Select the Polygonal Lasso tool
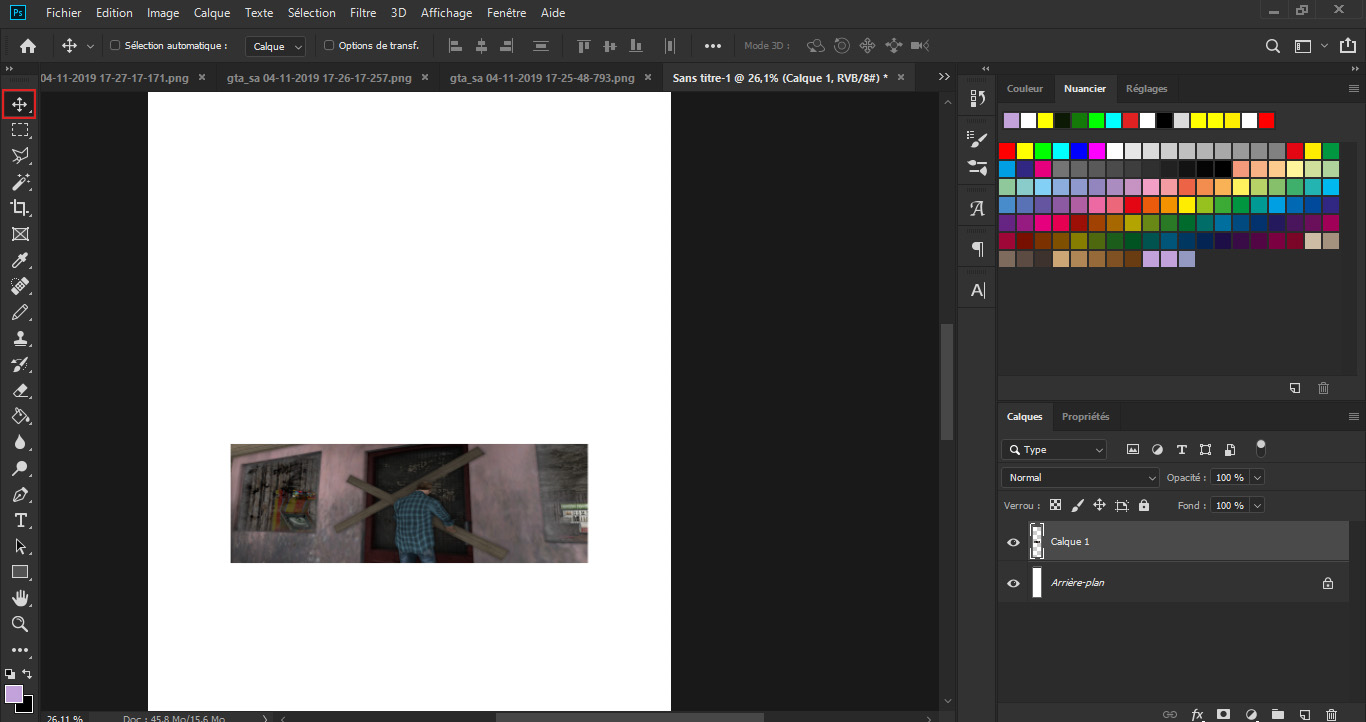Image resolution: width=1366 pixels, height=722 pixels. (19, 156)
